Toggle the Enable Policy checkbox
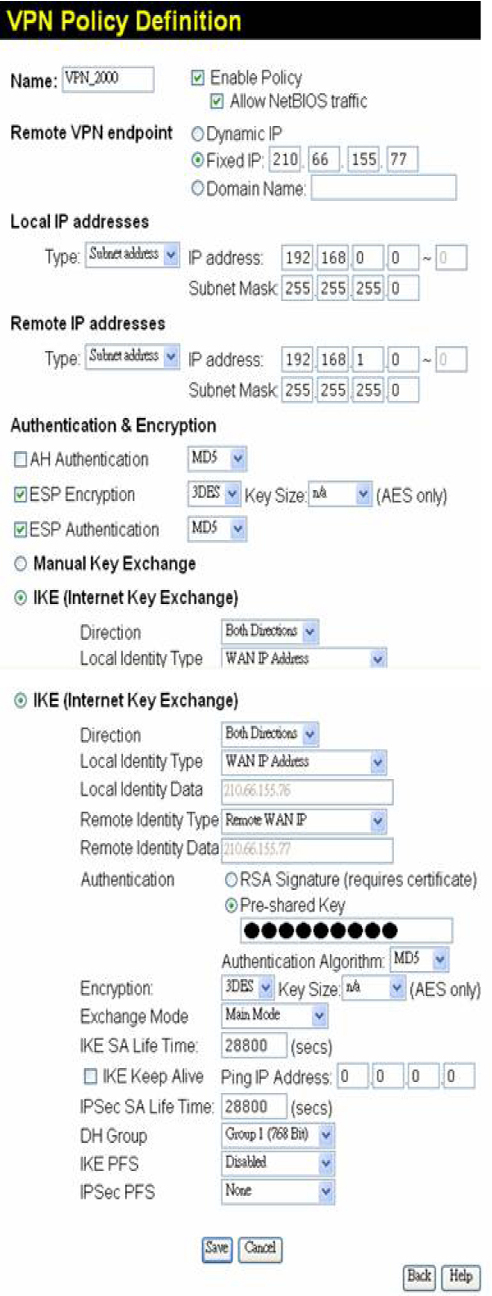Image resolution: width=492 pixels, height=1296 pixels. click(197, 78)
